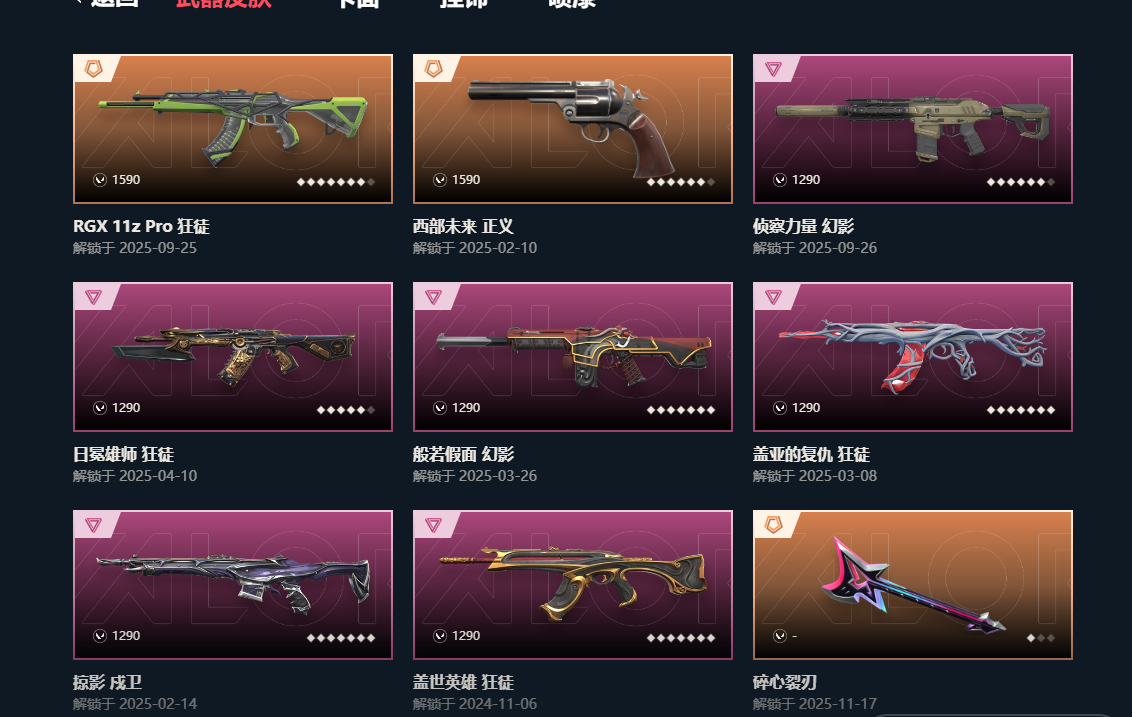Switch to the 挂饰 tab
Screen dimensions: 1132x717
pyautogui.click(x=464, y=2)
